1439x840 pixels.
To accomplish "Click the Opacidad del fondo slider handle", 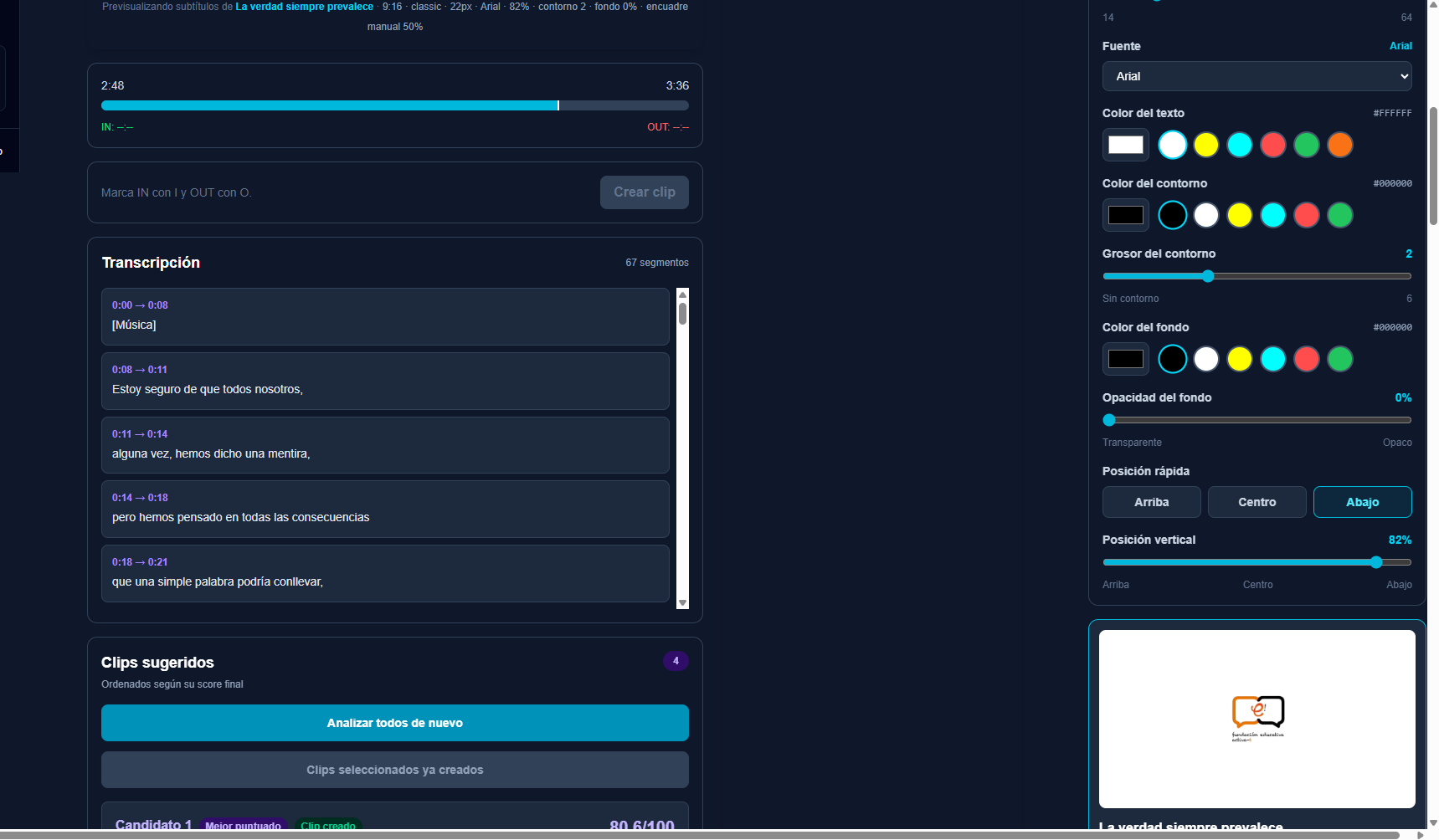I will point(1109,420).
